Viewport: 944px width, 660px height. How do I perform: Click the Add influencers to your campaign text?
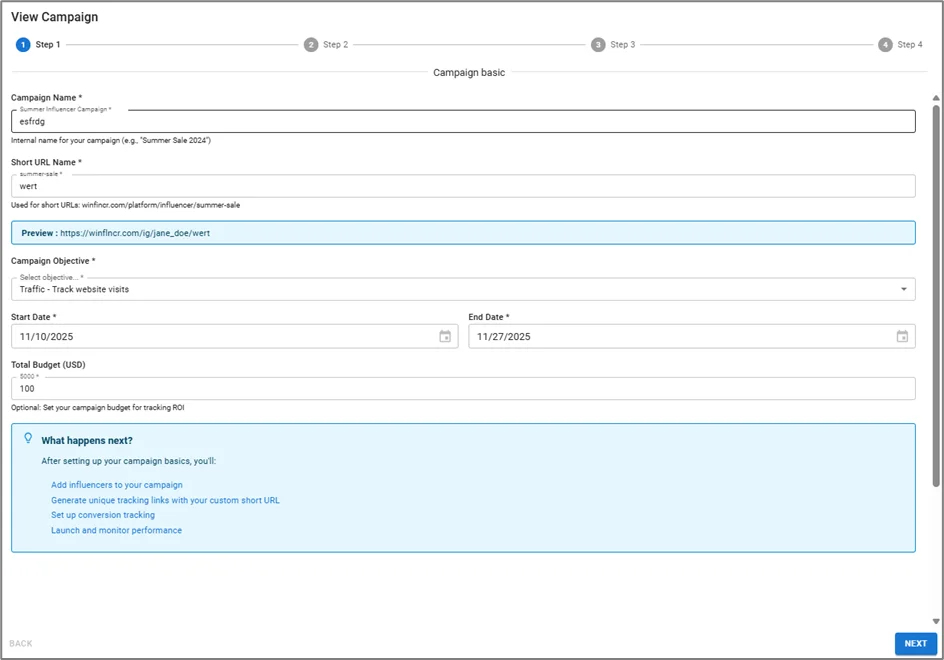click(117, 485)
